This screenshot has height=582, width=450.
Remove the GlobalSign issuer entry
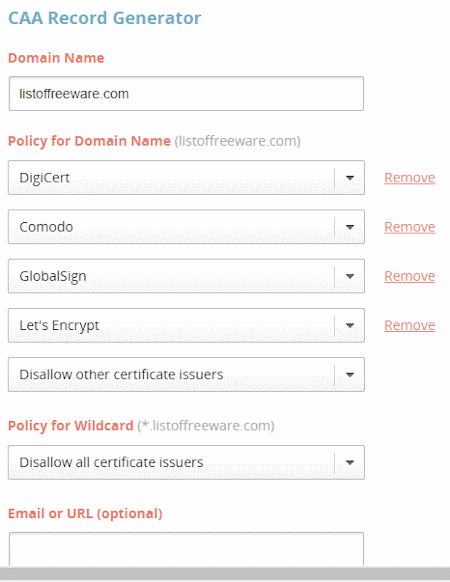(x=410, y=276)
